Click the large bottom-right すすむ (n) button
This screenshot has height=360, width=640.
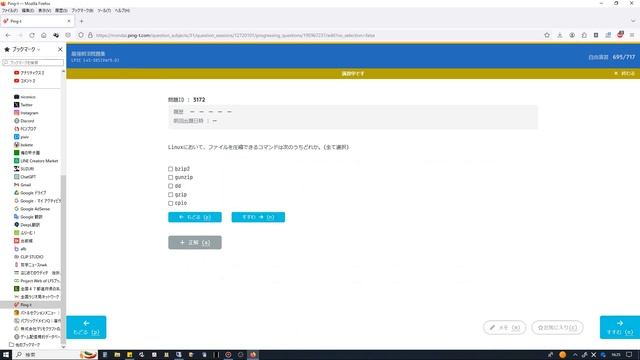pyautogui.click(x=620, y=327)
